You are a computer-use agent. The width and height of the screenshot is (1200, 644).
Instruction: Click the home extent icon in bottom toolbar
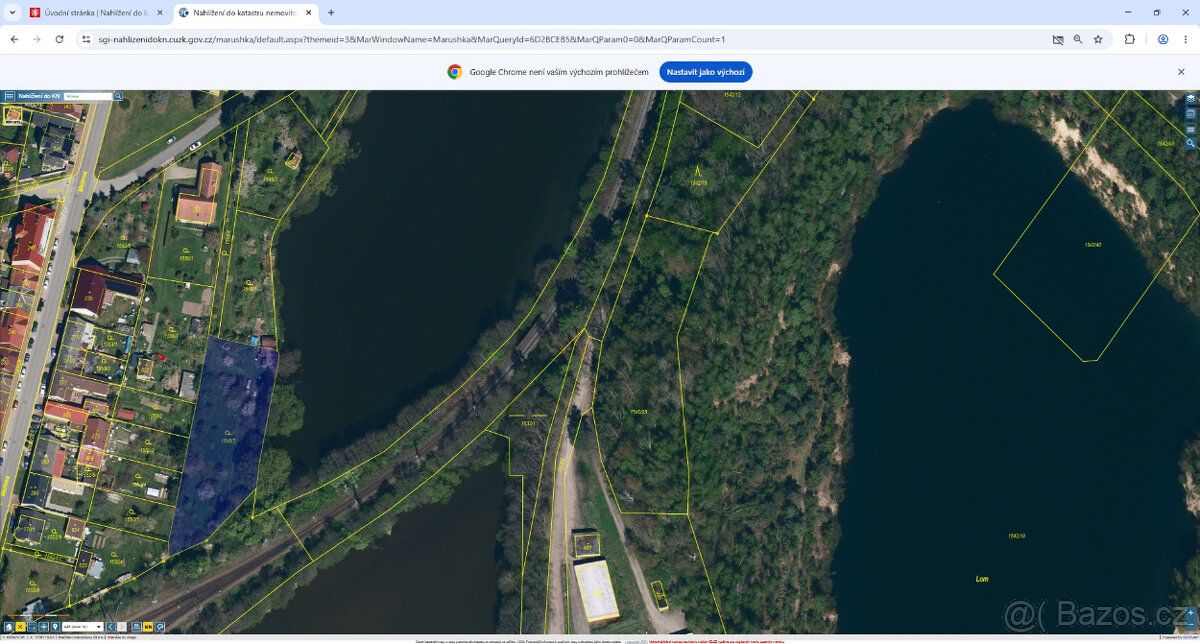[x=8, y=627]
